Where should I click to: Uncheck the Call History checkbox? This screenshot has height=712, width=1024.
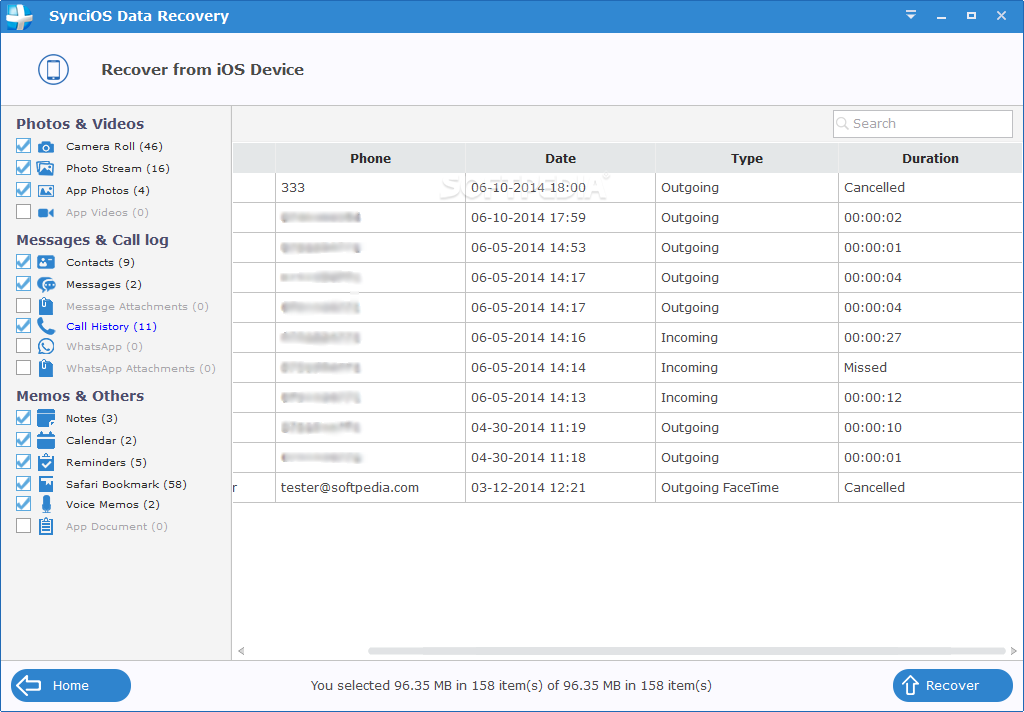click(x=24, y=326)
